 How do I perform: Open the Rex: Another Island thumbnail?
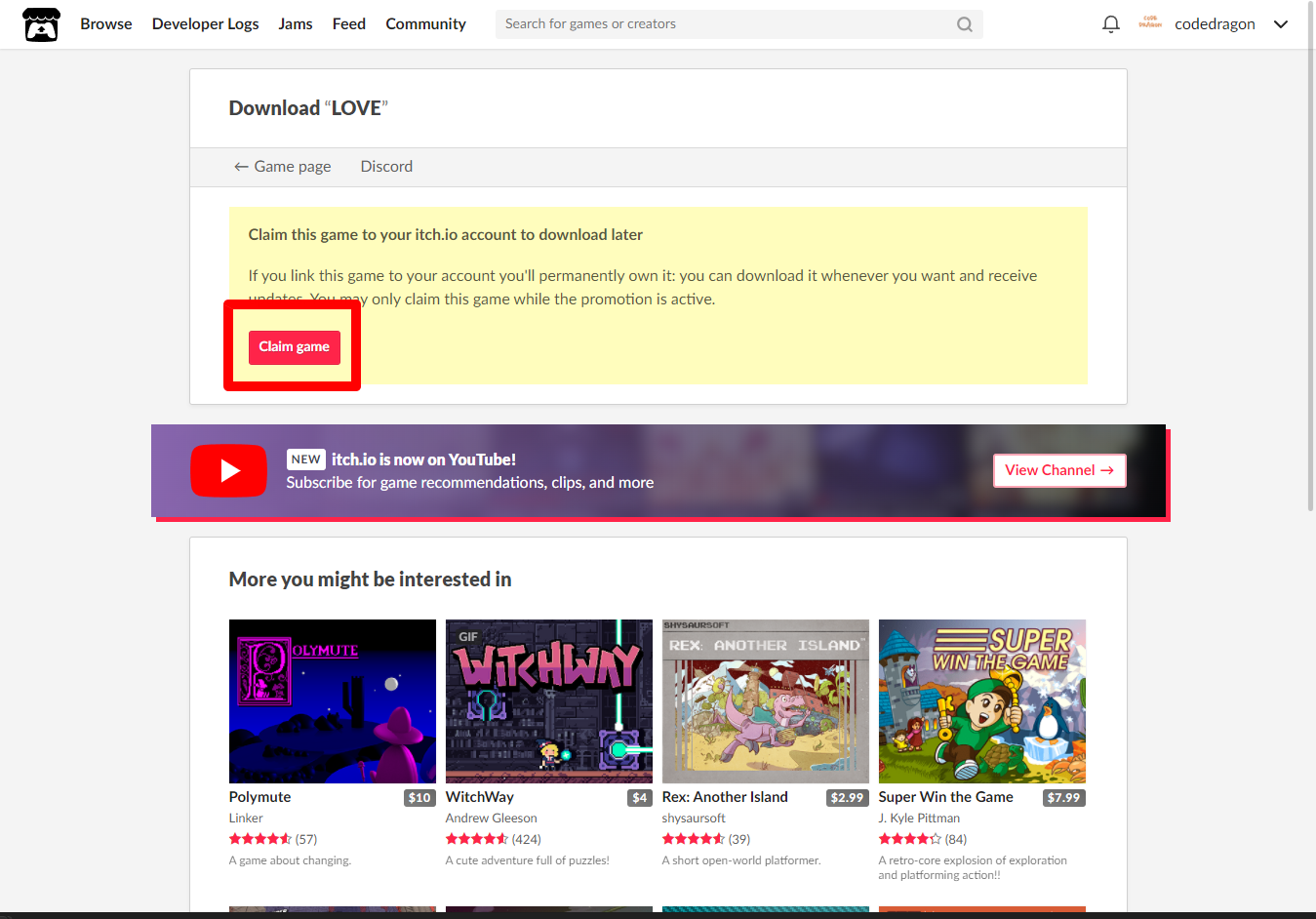pyautogui.click(x=766, y=701)
